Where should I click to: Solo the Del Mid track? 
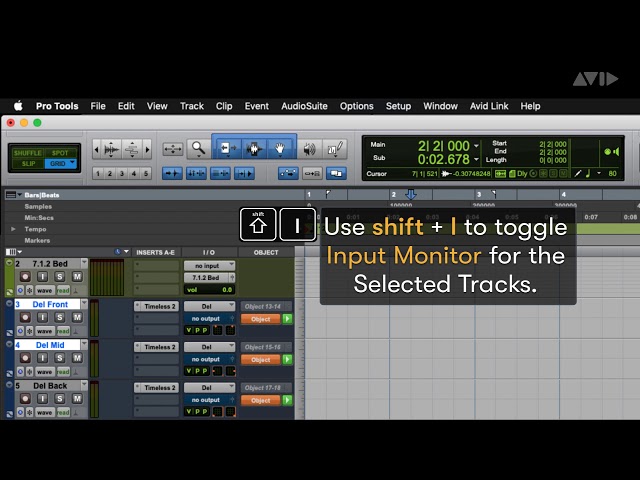60,358
